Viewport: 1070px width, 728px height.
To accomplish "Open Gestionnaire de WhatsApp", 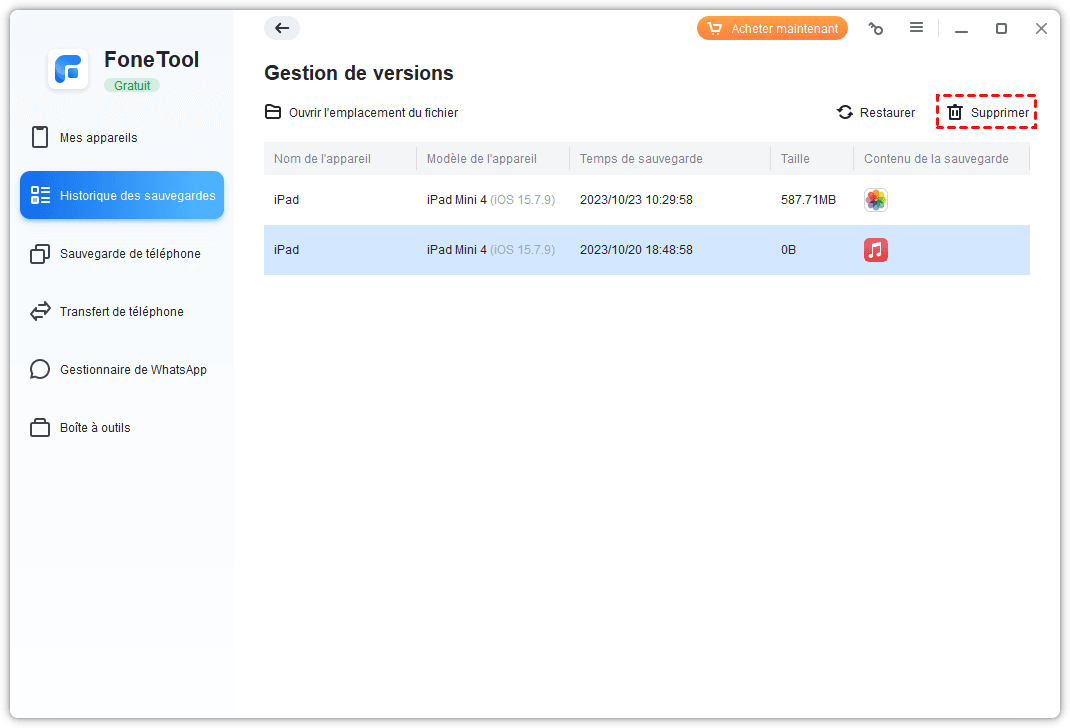I will tap(133, 370).
